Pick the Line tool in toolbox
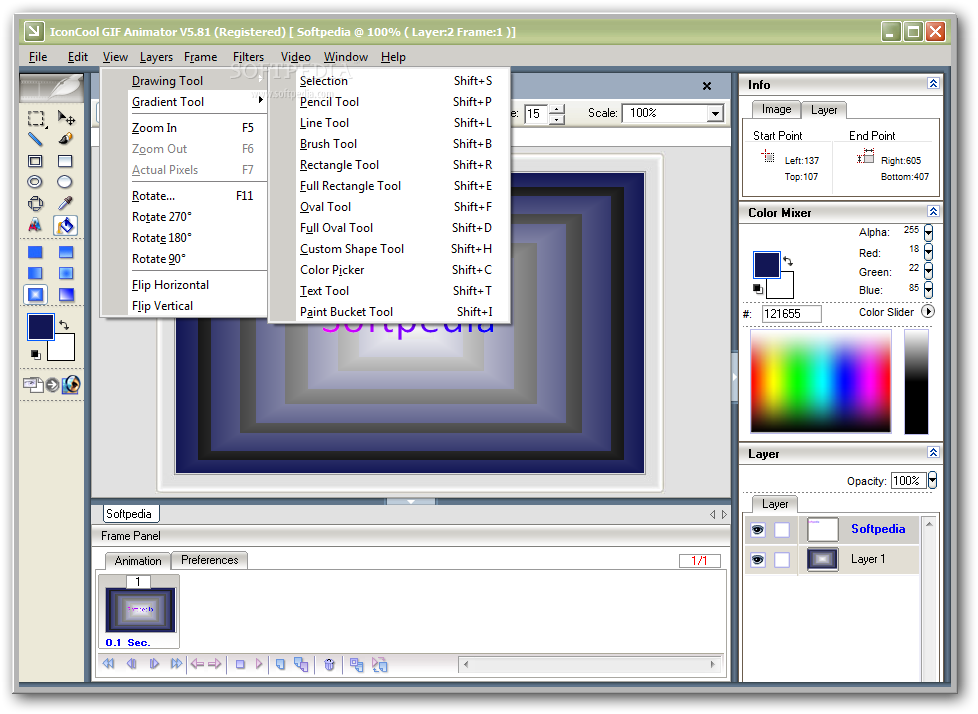This screenshot has height=714, width=978. 36,139
